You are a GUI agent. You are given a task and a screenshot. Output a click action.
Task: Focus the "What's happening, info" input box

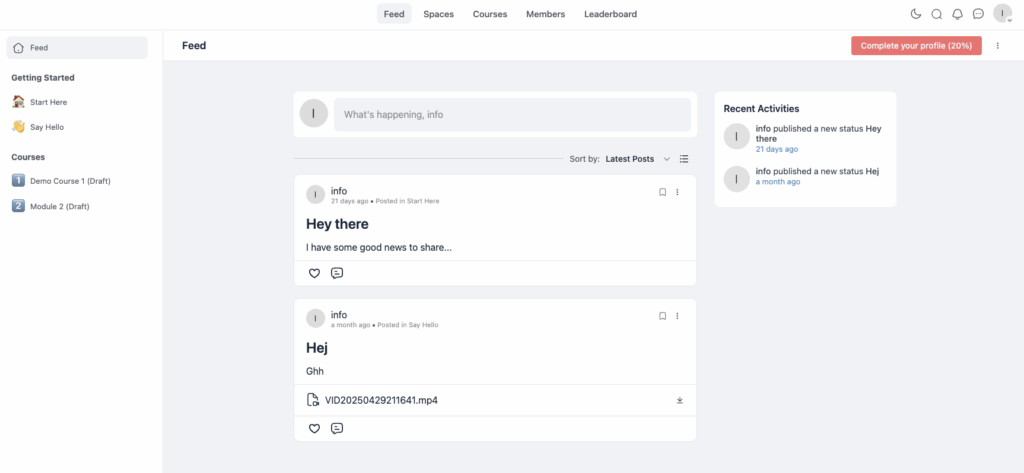512,114
